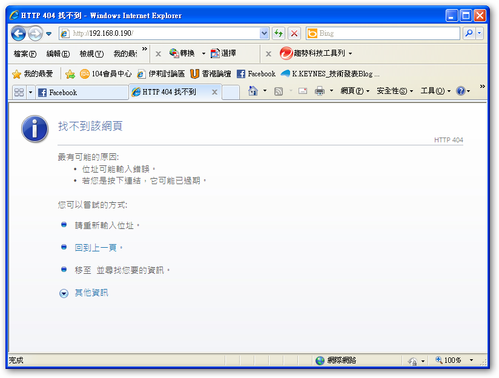This screenshot has height=378, width=499.
Task: Click the blue Help question mark icon
Action: (x=461, y=91)
